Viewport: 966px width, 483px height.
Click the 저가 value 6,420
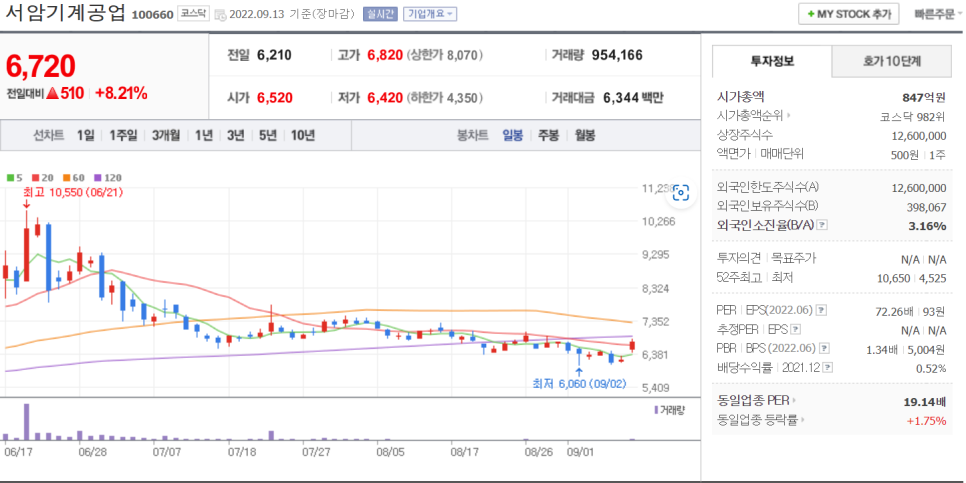click(385, 97)
